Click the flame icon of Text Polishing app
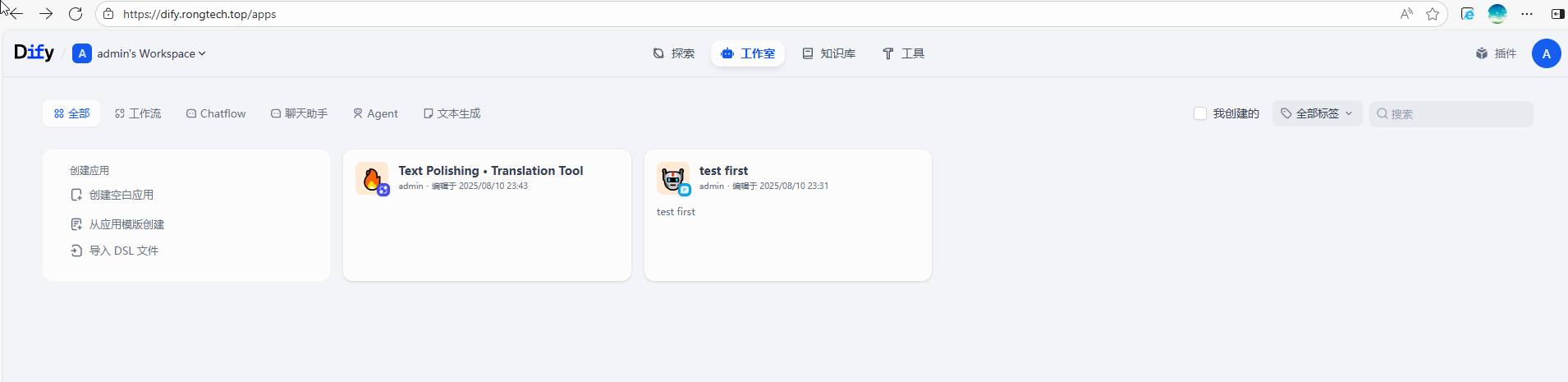This screenshot has height=382, width=1568. pyautogui.click(x=372, y=178)
